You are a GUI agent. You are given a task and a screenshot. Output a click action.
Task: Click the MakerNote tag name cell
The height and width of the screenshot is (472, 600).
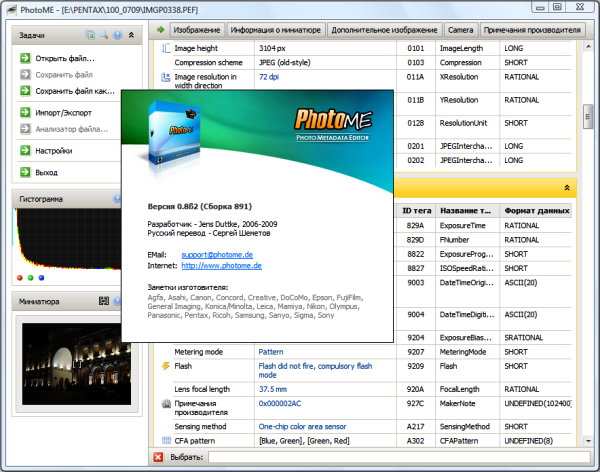pyautogui.click(x=457, y=403)
